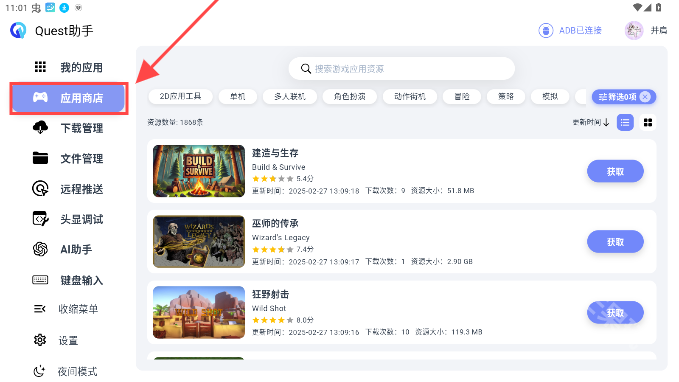Screen dimensions: 679x382
Task: Click the status bar clock 11:01
Action: coord(16,8)
